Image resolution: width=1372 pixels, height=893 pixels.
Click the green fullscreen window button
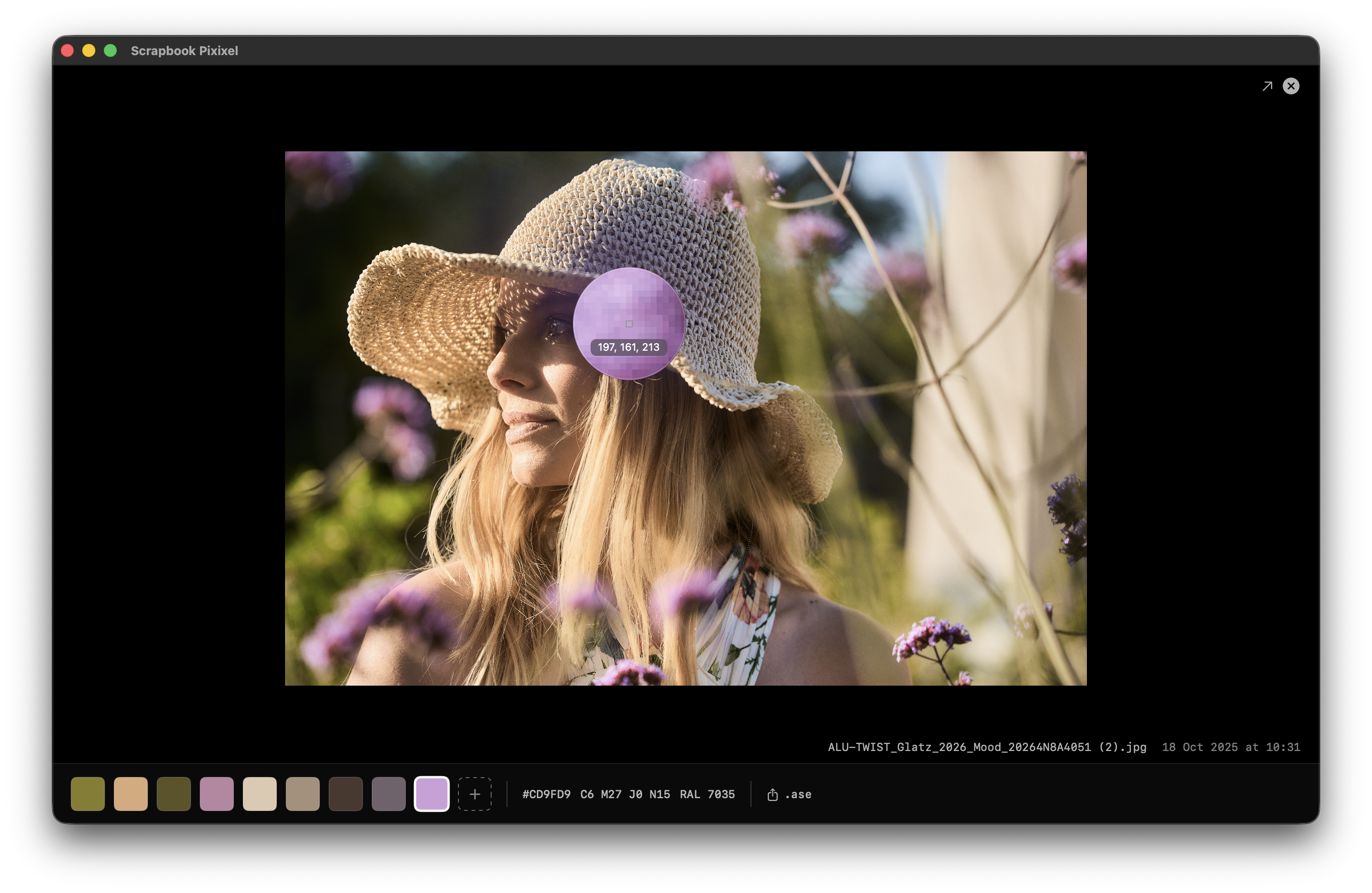coord(110,51)
